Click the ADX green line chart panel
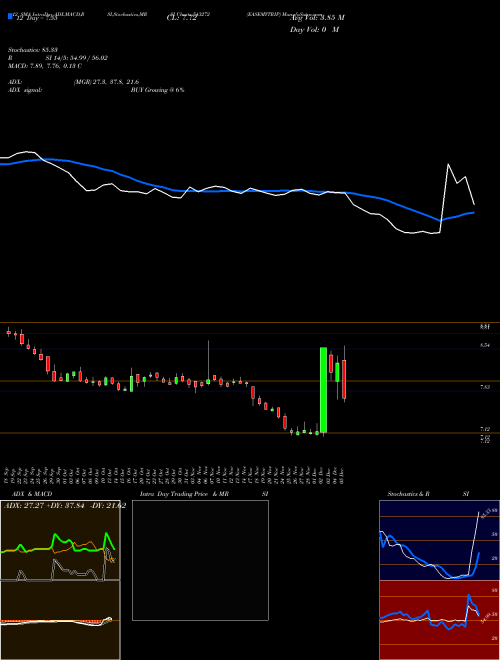This screenshot has width=500, height=660. [x=60, y=540]
